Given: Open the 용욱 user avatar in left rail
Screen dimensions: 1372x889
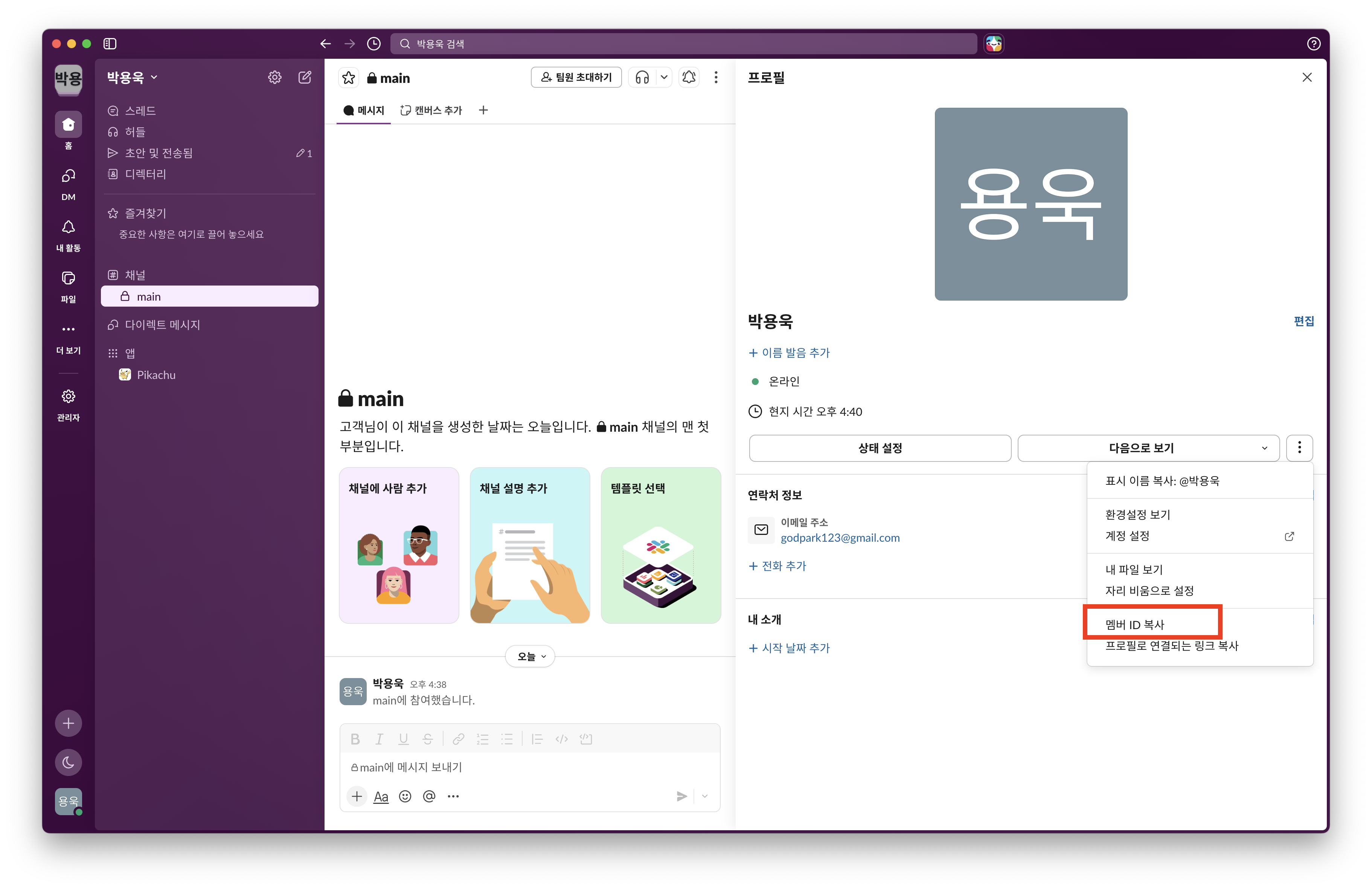Looking at the screenshot, I should 68,801.
